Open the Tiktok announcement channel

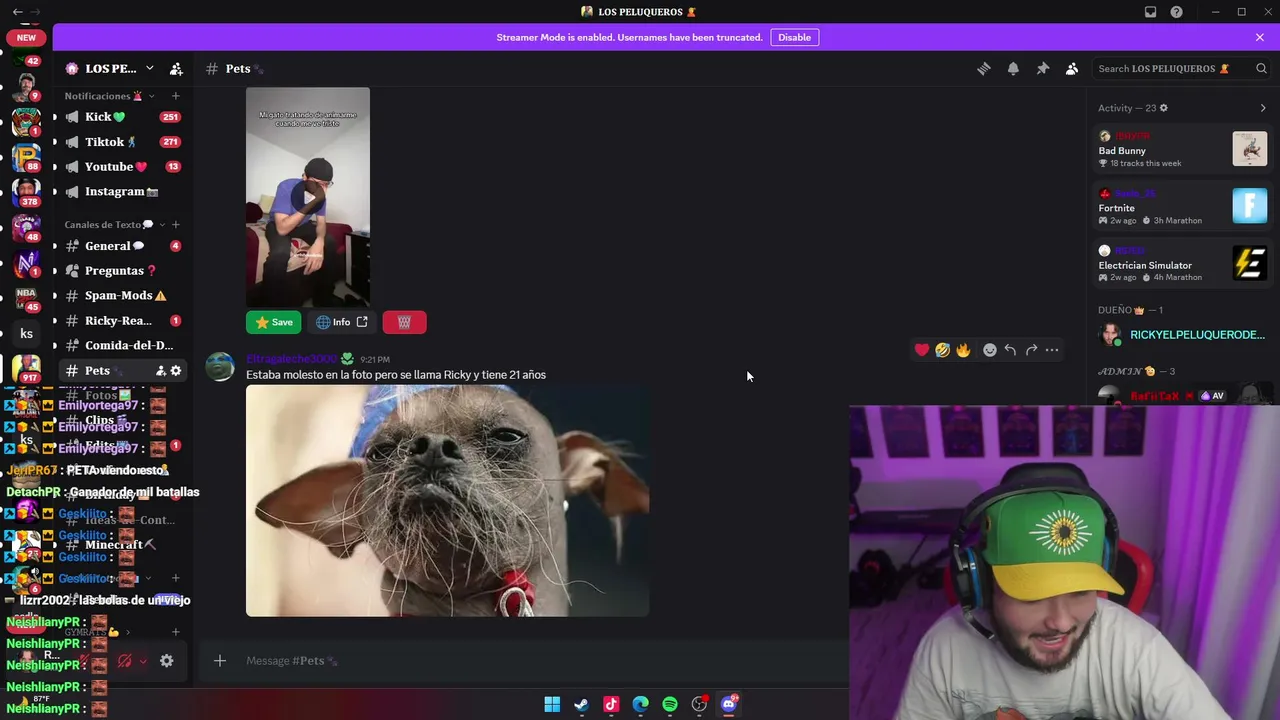123,142
